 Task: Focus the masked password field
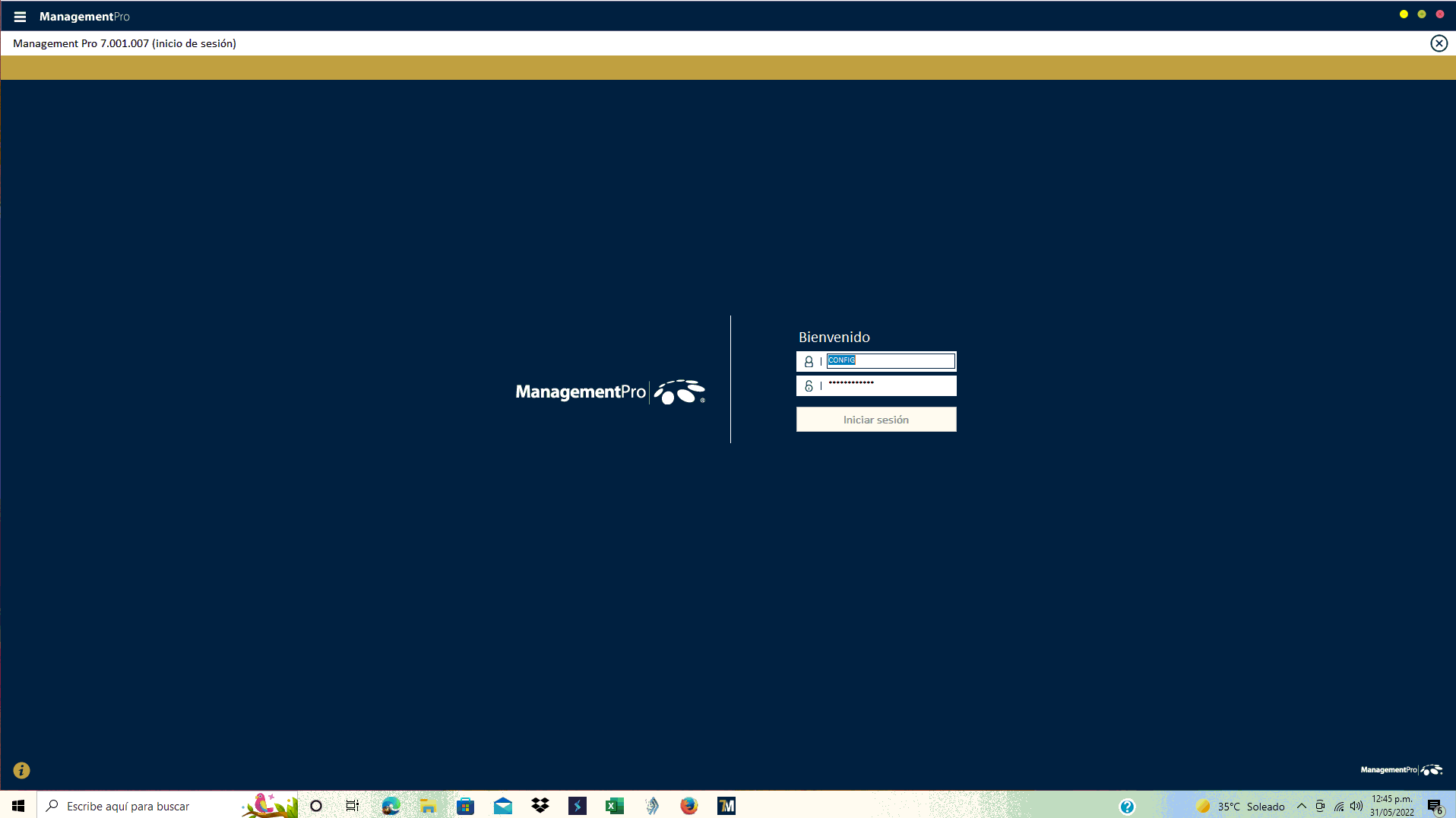890,385
